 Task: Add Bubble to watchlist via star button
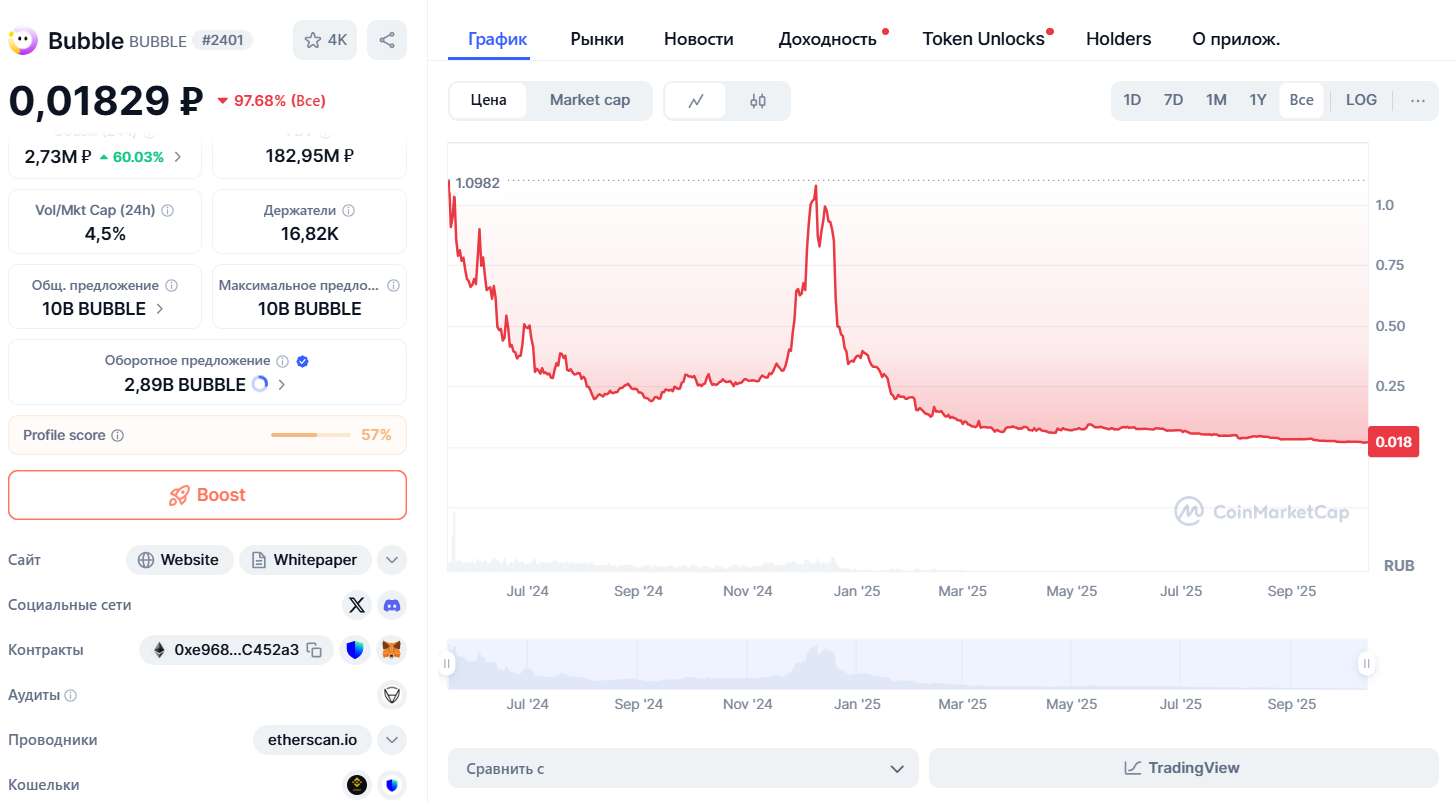(x=324, y=40)
